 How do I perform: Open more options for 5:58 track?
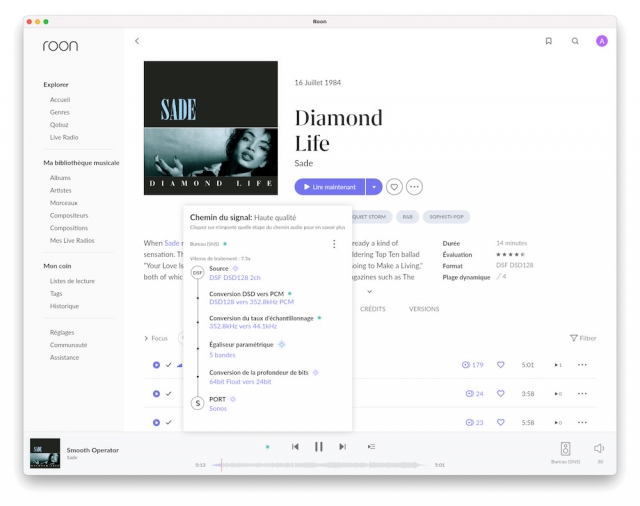582,423
